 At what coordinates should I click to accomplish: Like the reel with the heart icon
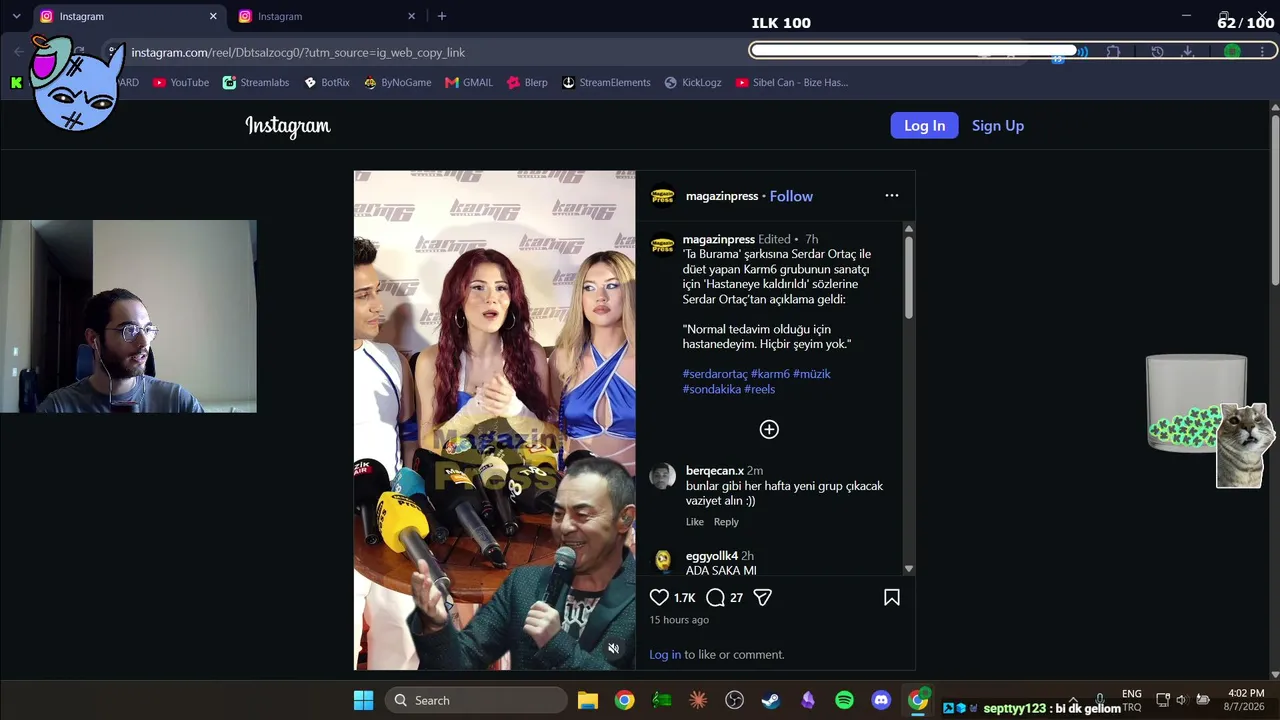point(659,597)
